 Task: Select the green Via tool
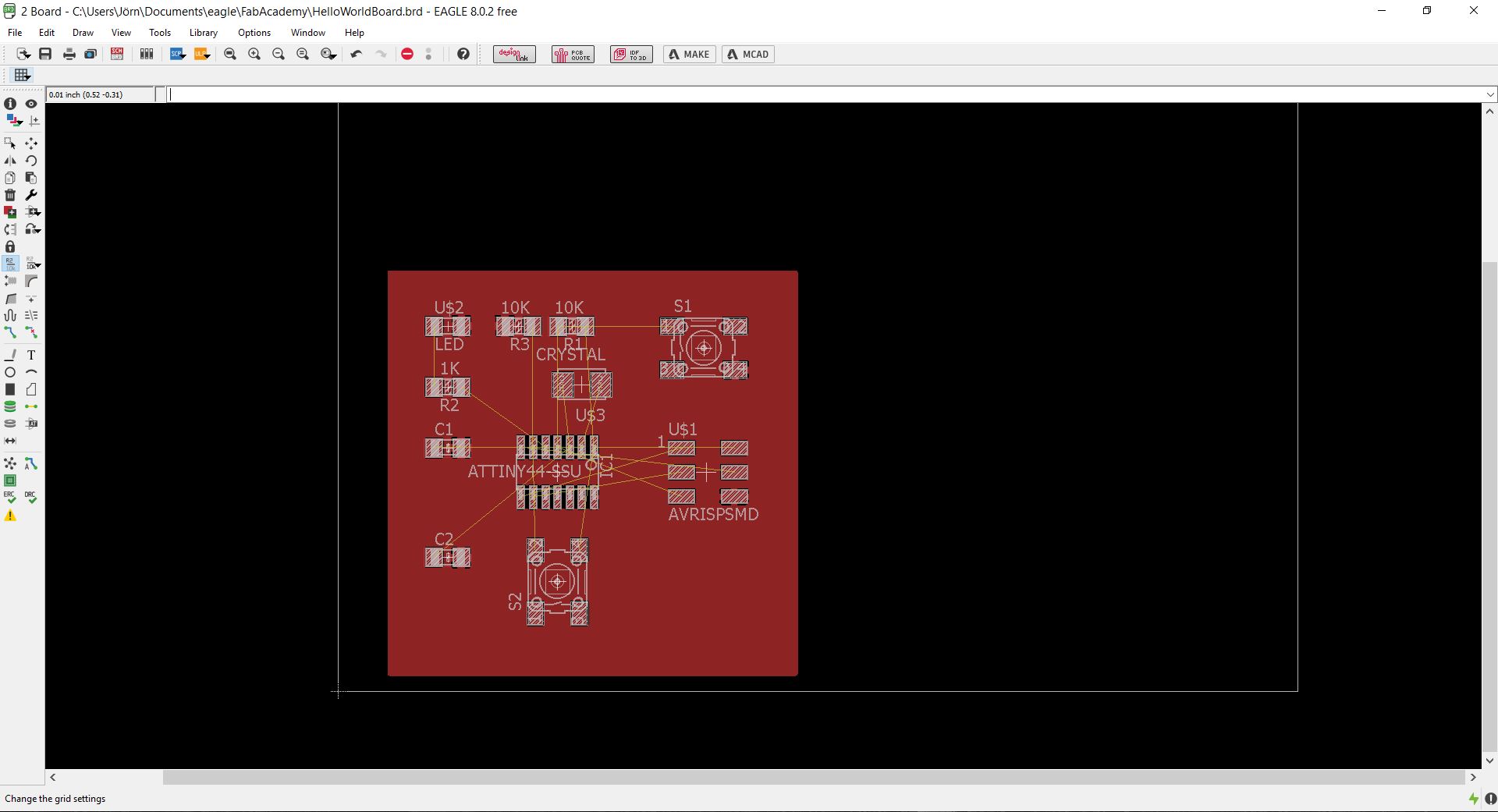[10, 406]
